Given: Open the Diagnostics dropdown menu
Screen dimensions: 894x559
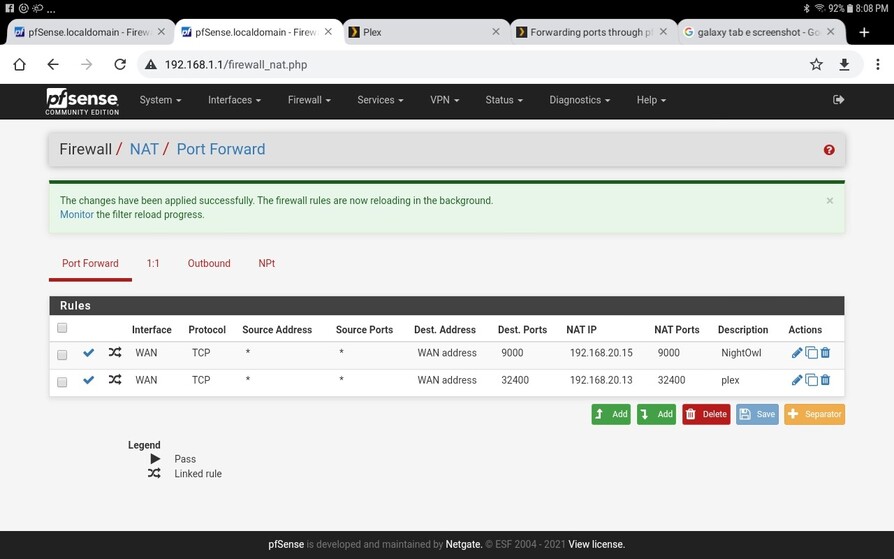Looking at the screenshot, I should [x=580, y=100].
